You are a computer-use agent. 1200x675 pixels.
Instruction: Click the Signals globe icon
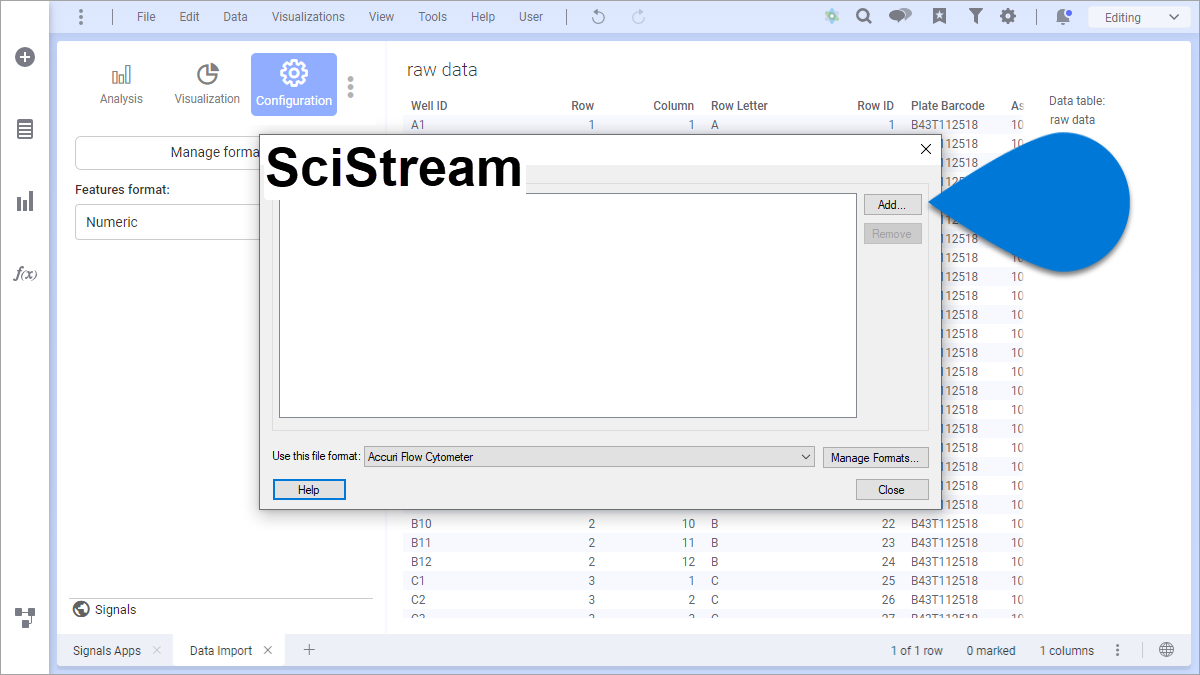(81, 609)
